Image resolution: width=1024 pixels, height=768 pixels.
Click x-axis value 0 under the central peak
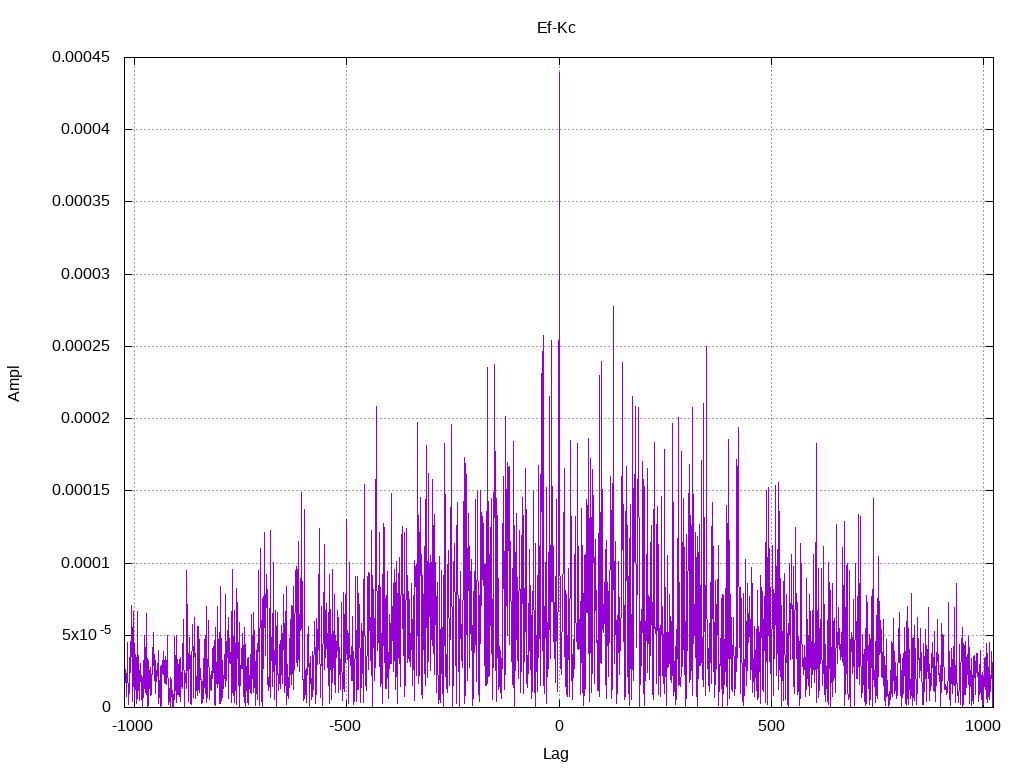(x=559, y=726)
